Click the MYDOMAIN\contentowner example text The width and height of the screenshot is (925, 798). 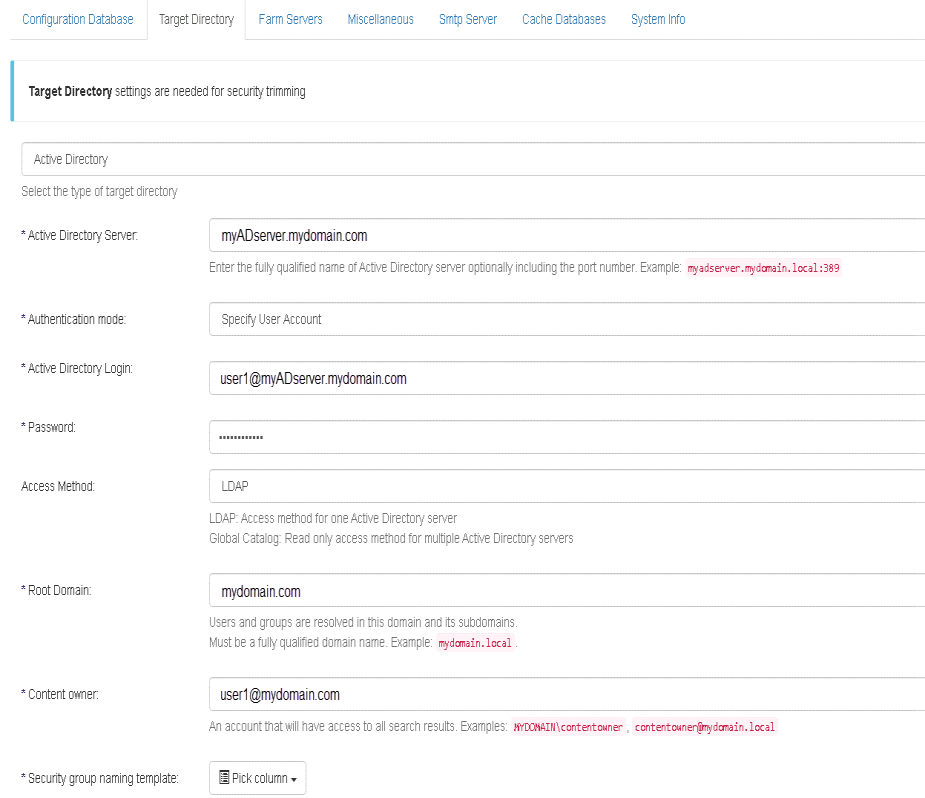coord(568,727)
